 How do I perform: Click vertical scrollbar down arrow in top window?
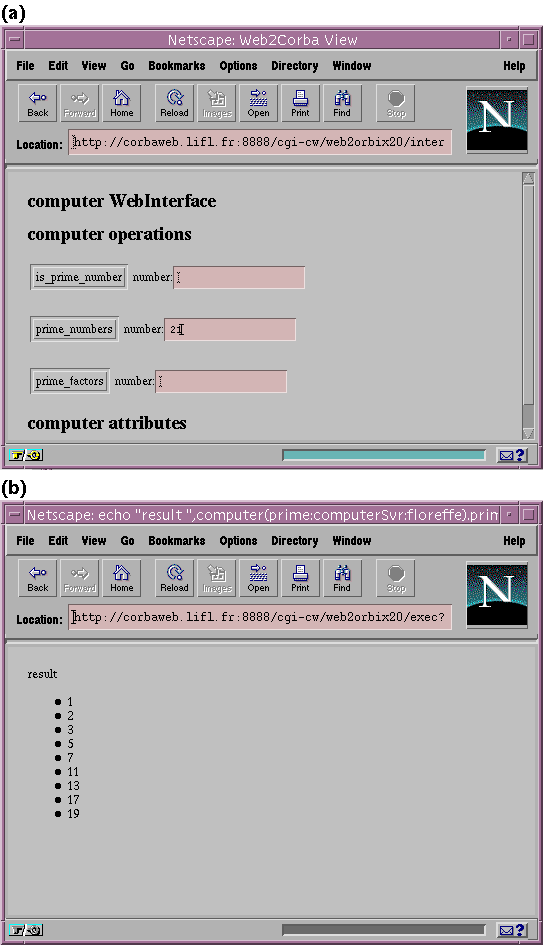point(528,433)
